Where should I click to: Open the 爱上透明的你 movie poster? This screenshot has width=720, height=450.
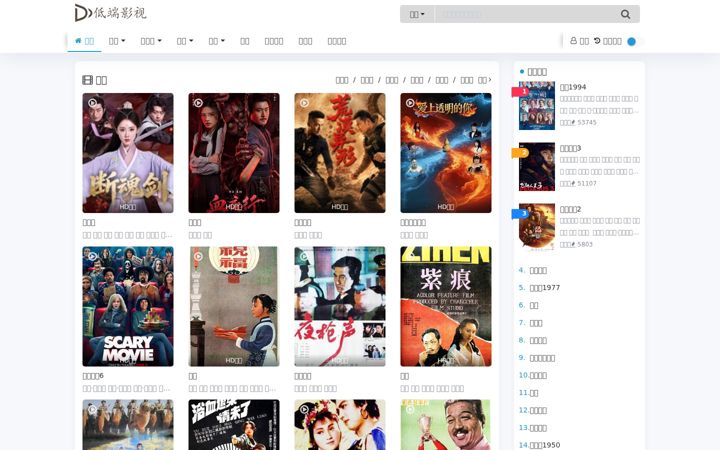pos(446,153)
